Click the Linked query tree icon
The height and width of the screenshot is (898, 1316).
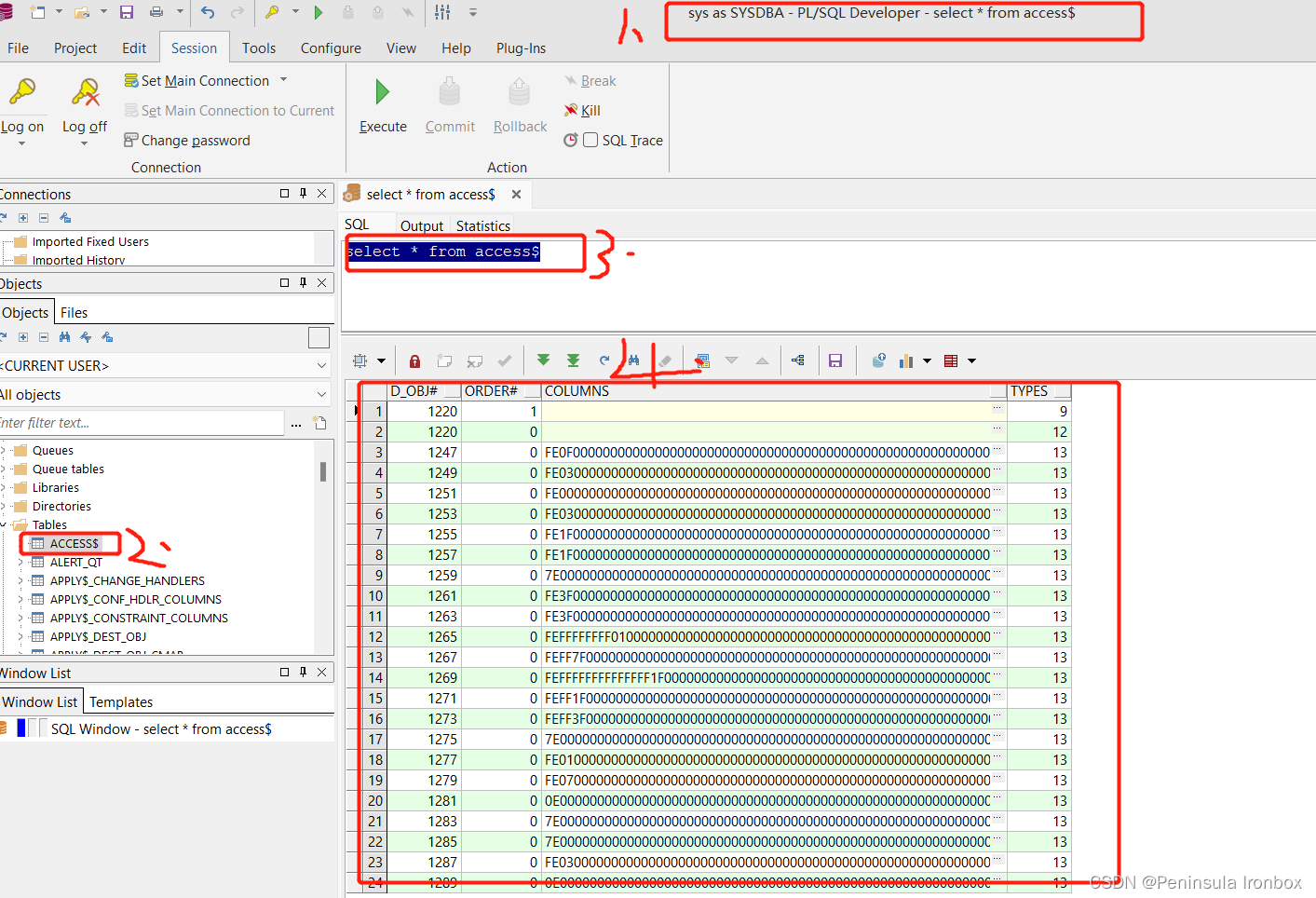[798, 361]
